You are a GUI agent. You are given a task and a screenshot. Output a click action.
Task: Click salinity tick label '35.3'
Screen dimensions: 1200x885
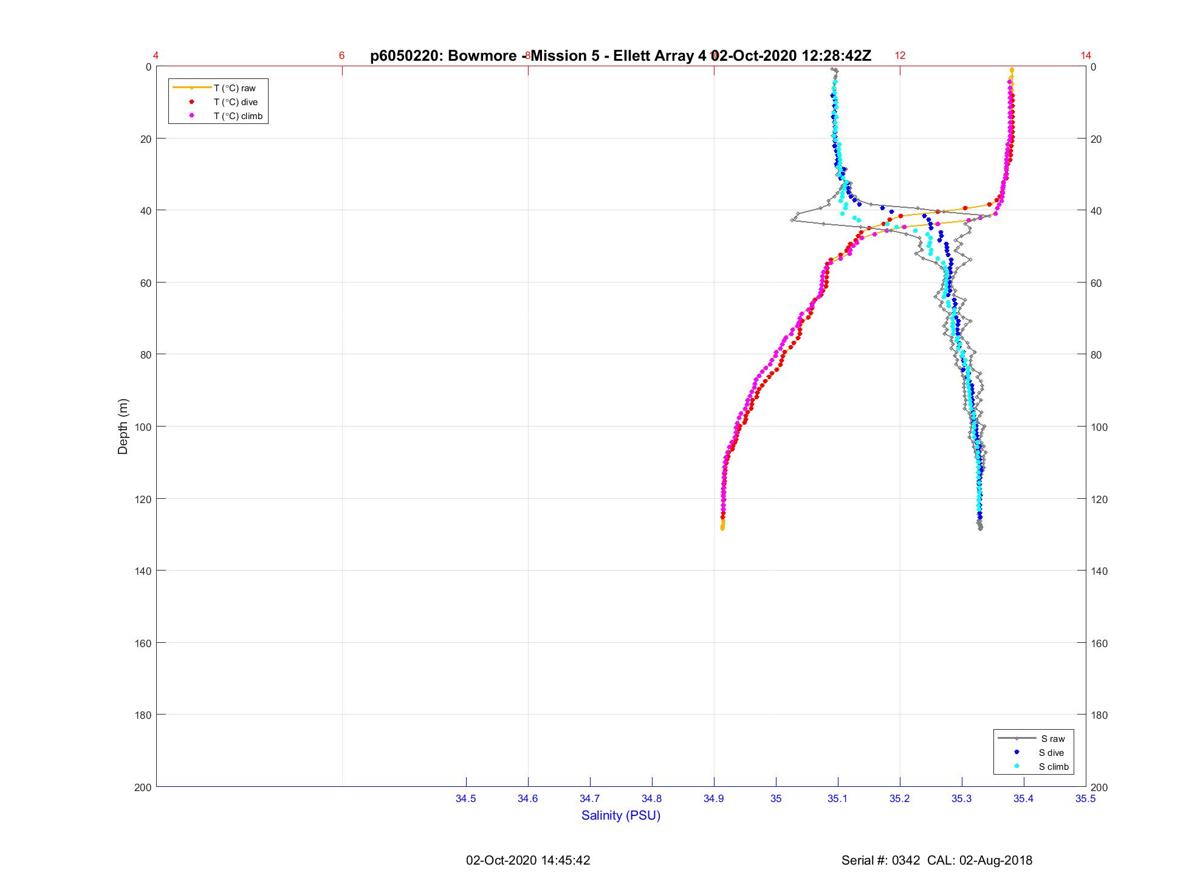pyautogui.click(x=962, y=799)
